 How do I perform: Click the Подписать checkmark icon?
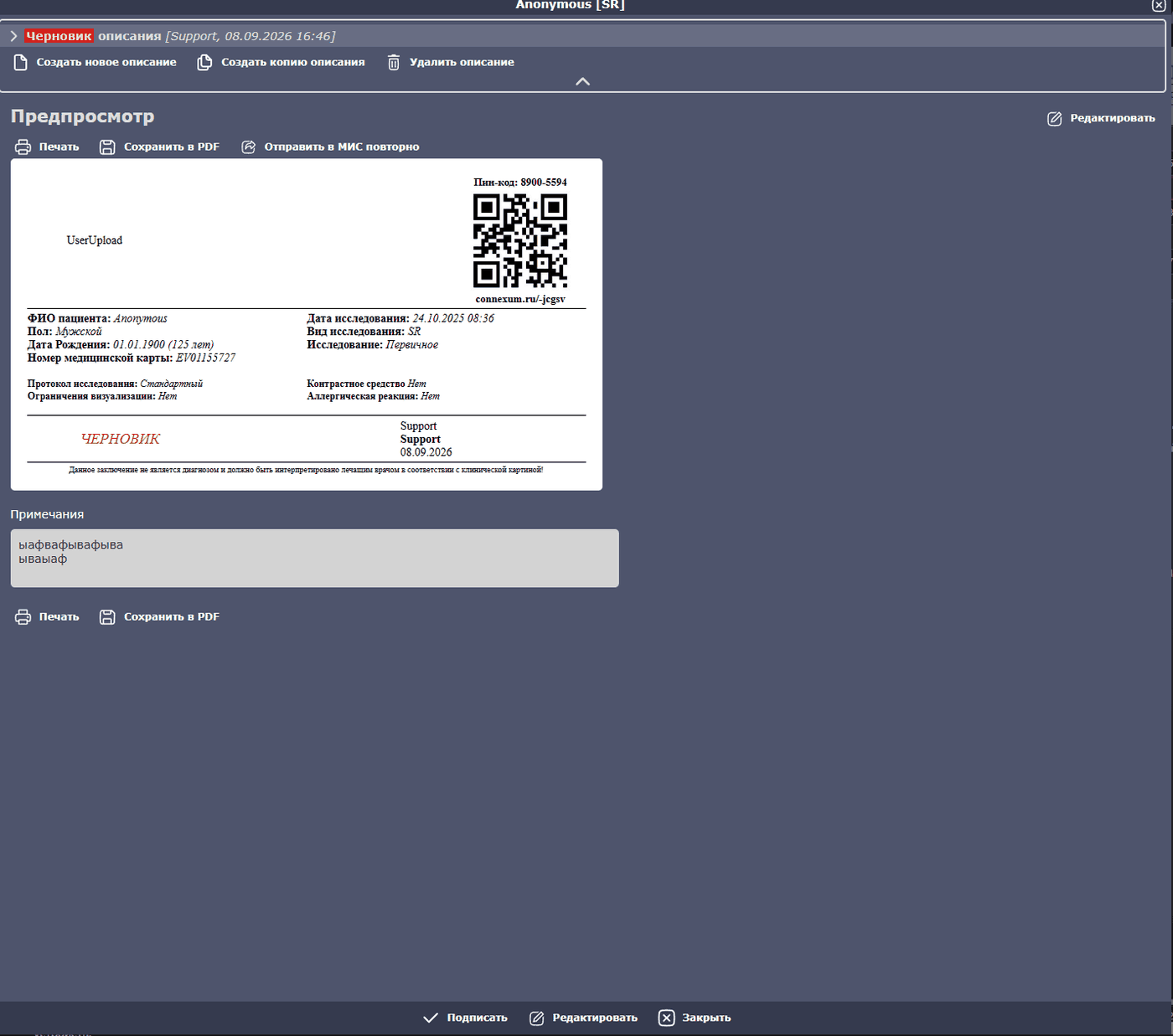(431, 1018)
